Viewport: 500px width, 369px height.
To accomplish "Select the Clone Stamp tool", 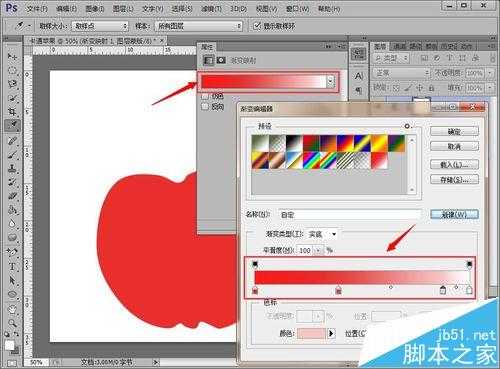I will click(x=12, y=168).
